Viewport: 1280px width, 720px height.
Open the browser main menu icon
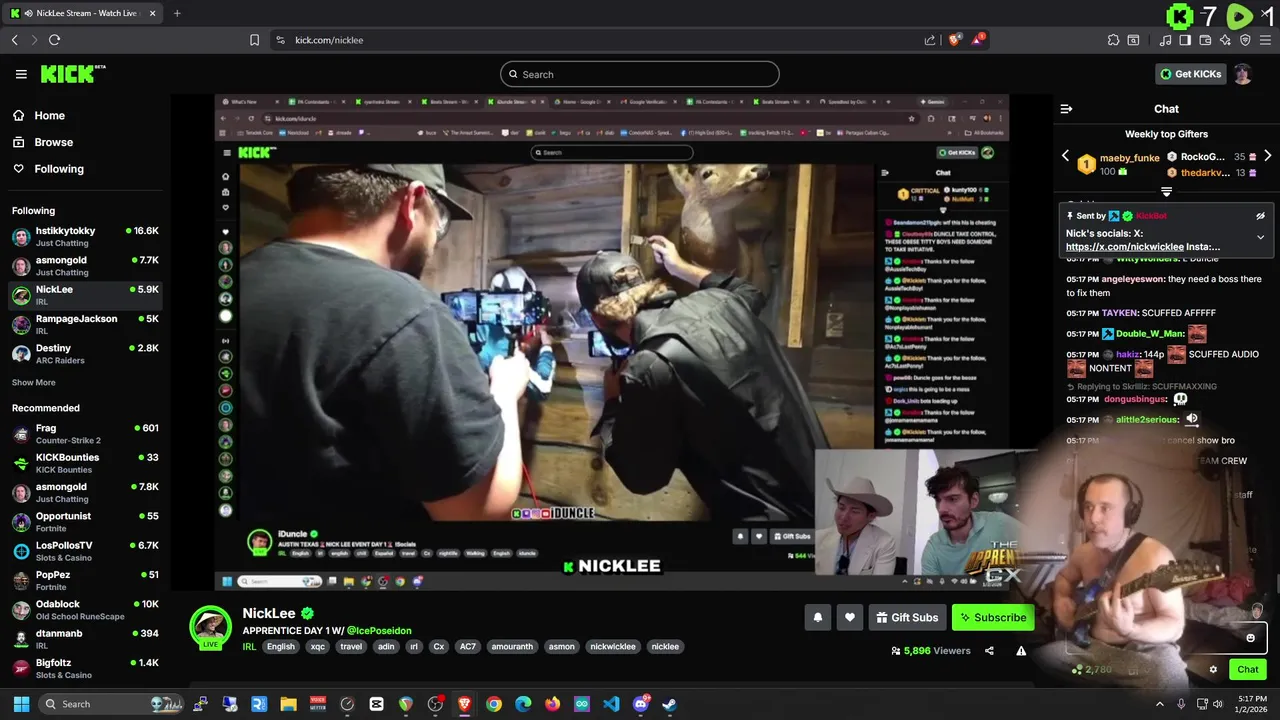(1265, 40)
